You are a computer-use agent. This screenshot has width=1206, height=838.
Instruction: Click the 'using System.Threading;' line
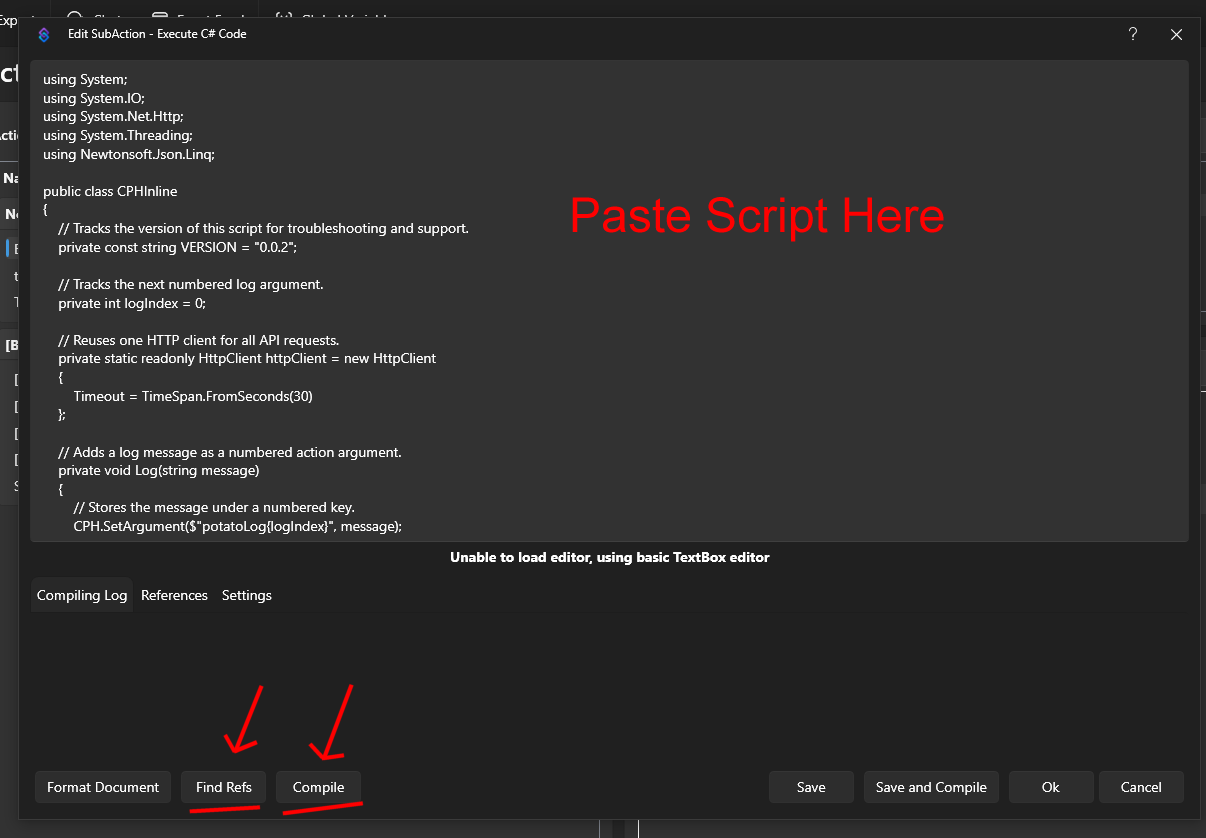tap(118, 135)
